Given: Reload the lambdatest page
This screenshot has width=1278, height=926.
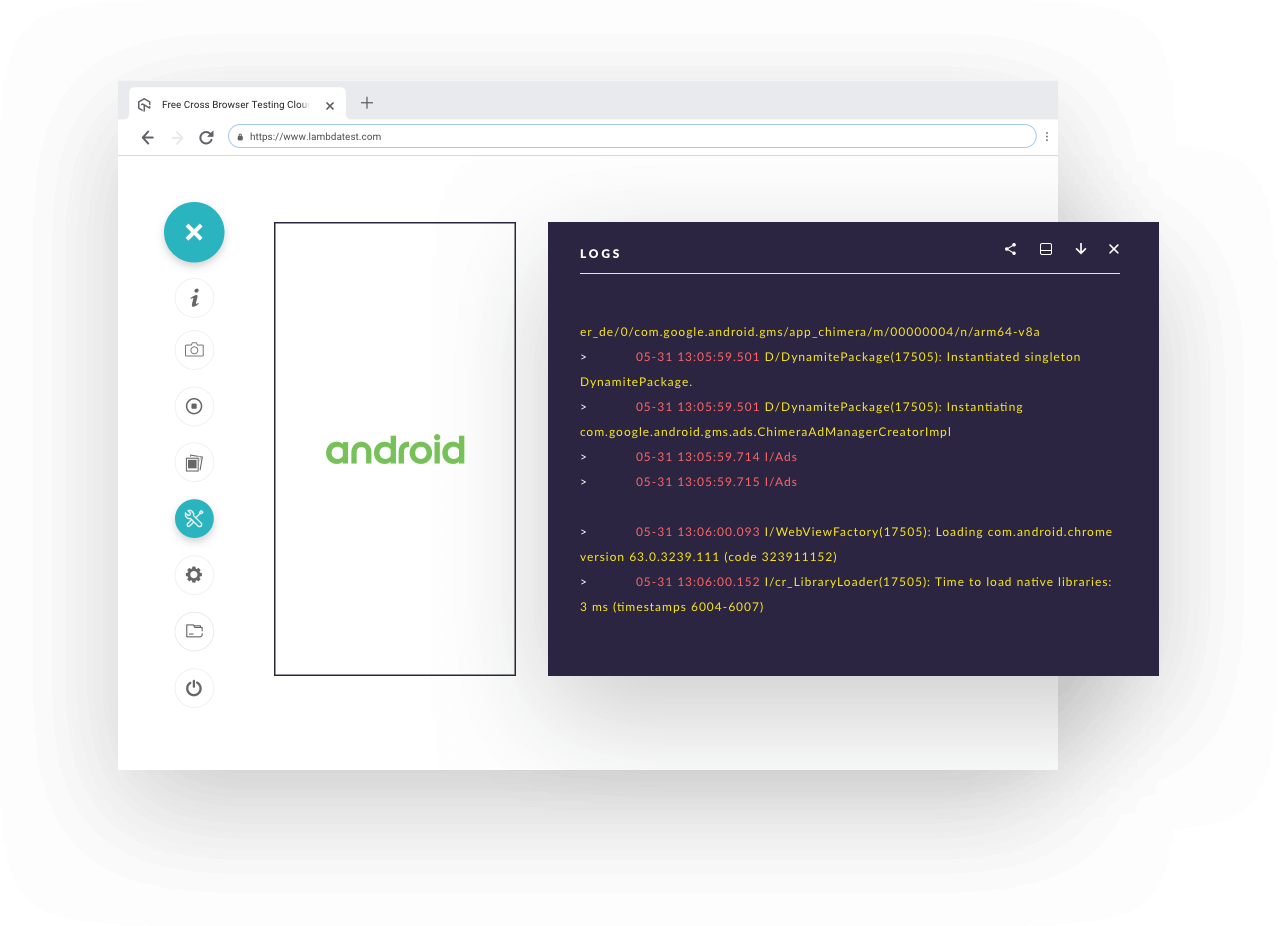Looking at the screenshot, I should [x=206, y=137].
